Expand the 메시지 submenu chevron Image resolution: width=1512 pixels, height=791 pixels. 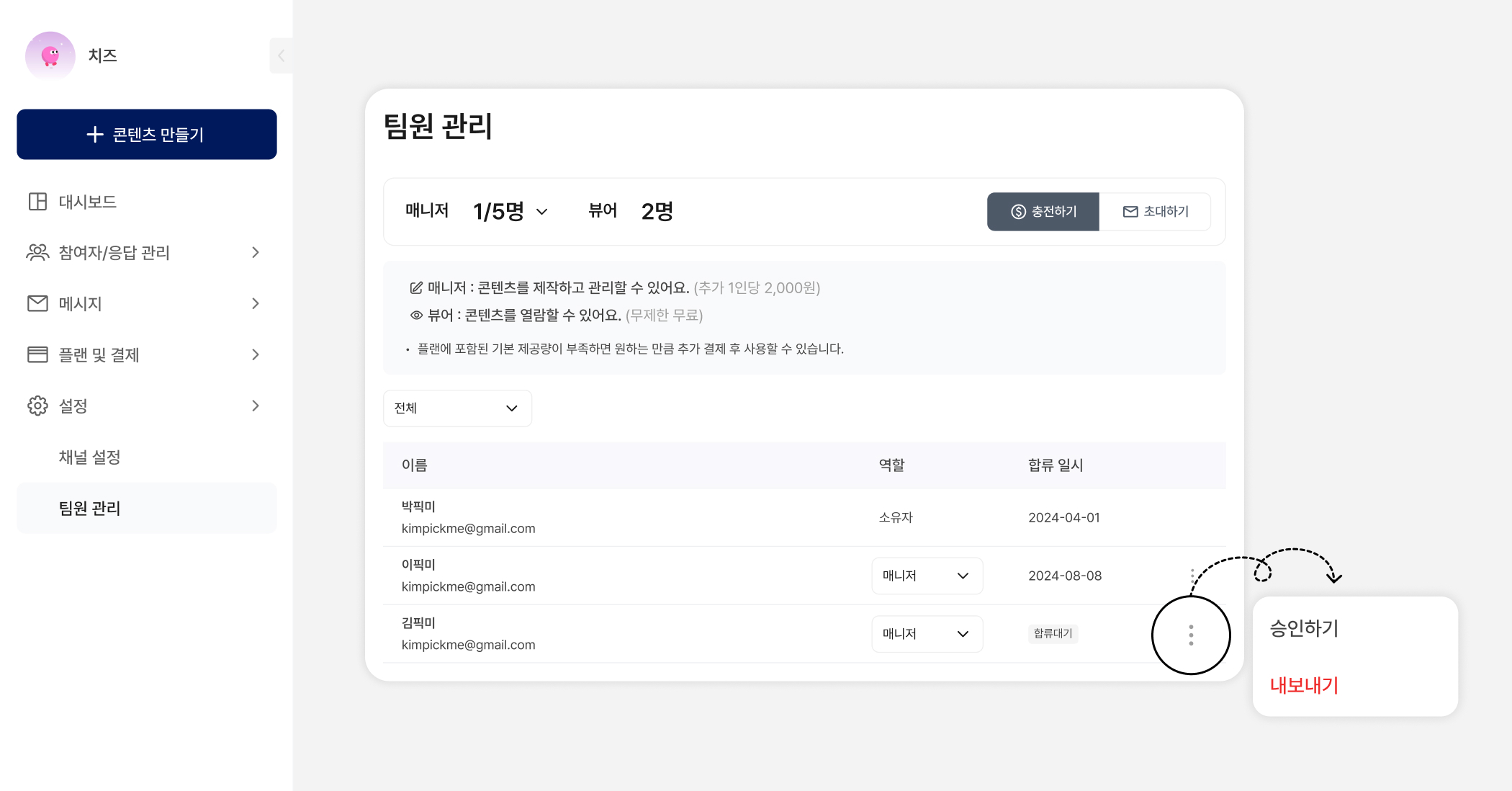point(256,303)
